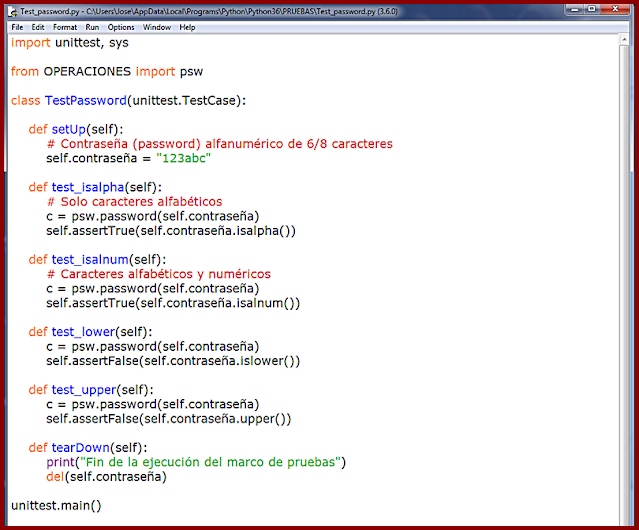Screen dimensions: 639x530
Task: Click the method name 'tearDown'
Action: [x=81, y=448]
